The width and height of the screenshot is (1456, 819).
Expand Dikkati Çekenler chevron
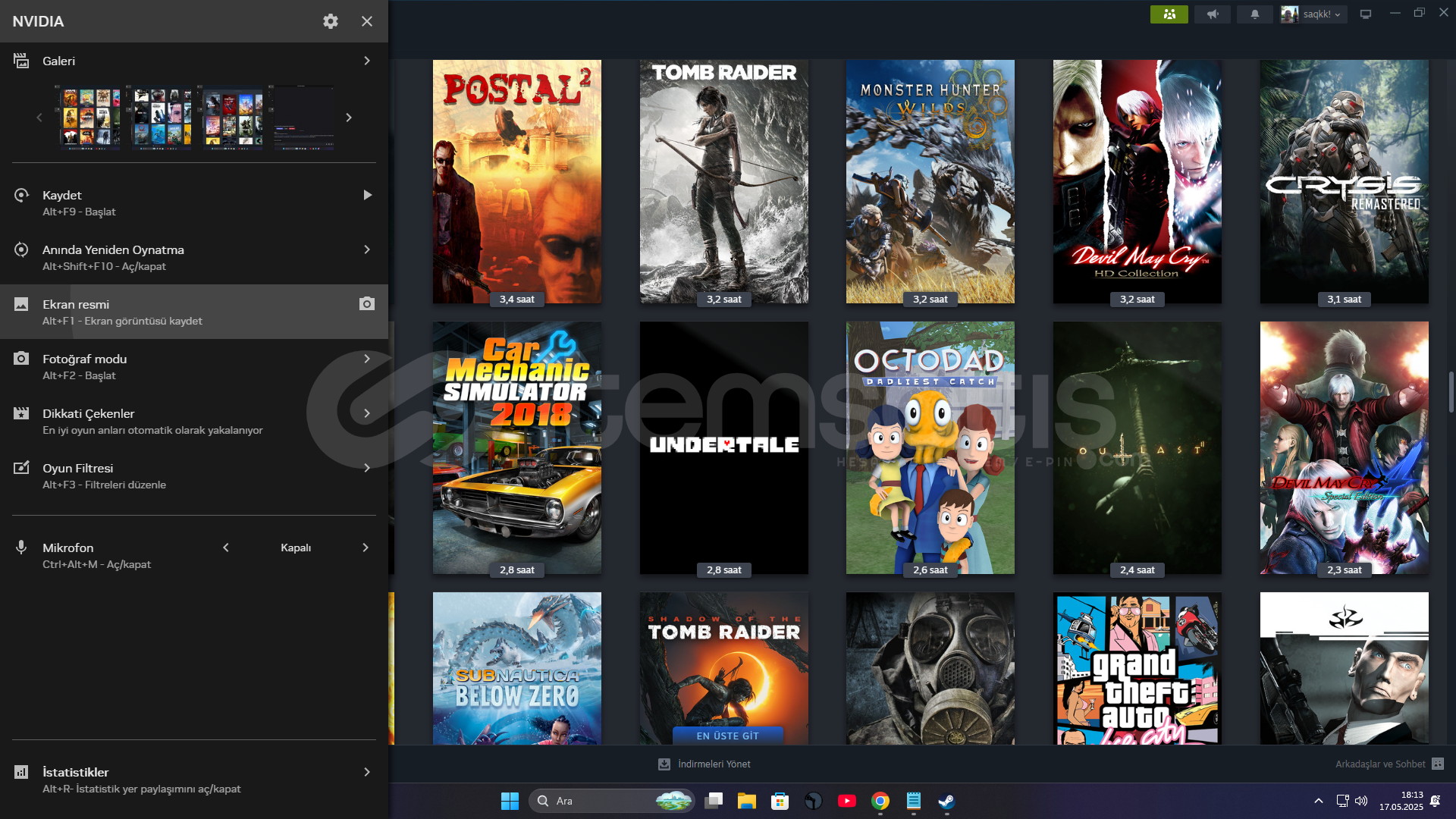[x=367, y=413]
